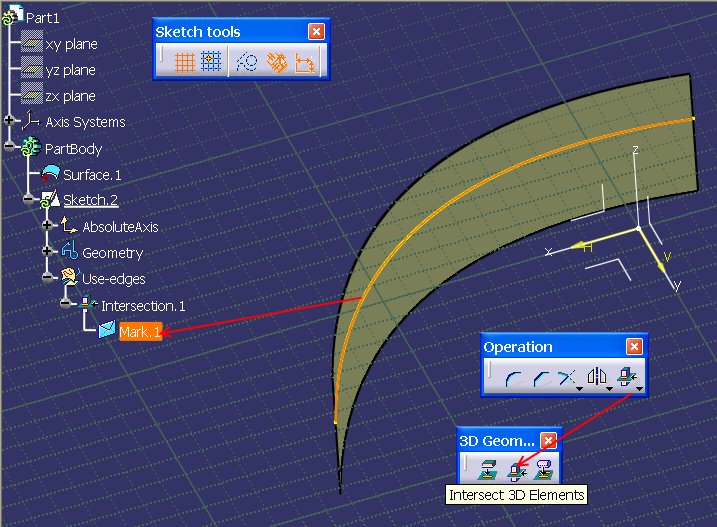Image resolution: width=717 pixels, height=527 pixels.
Task: Open the Mirror tool's dropdown arrow
Action: coord(610,389)
